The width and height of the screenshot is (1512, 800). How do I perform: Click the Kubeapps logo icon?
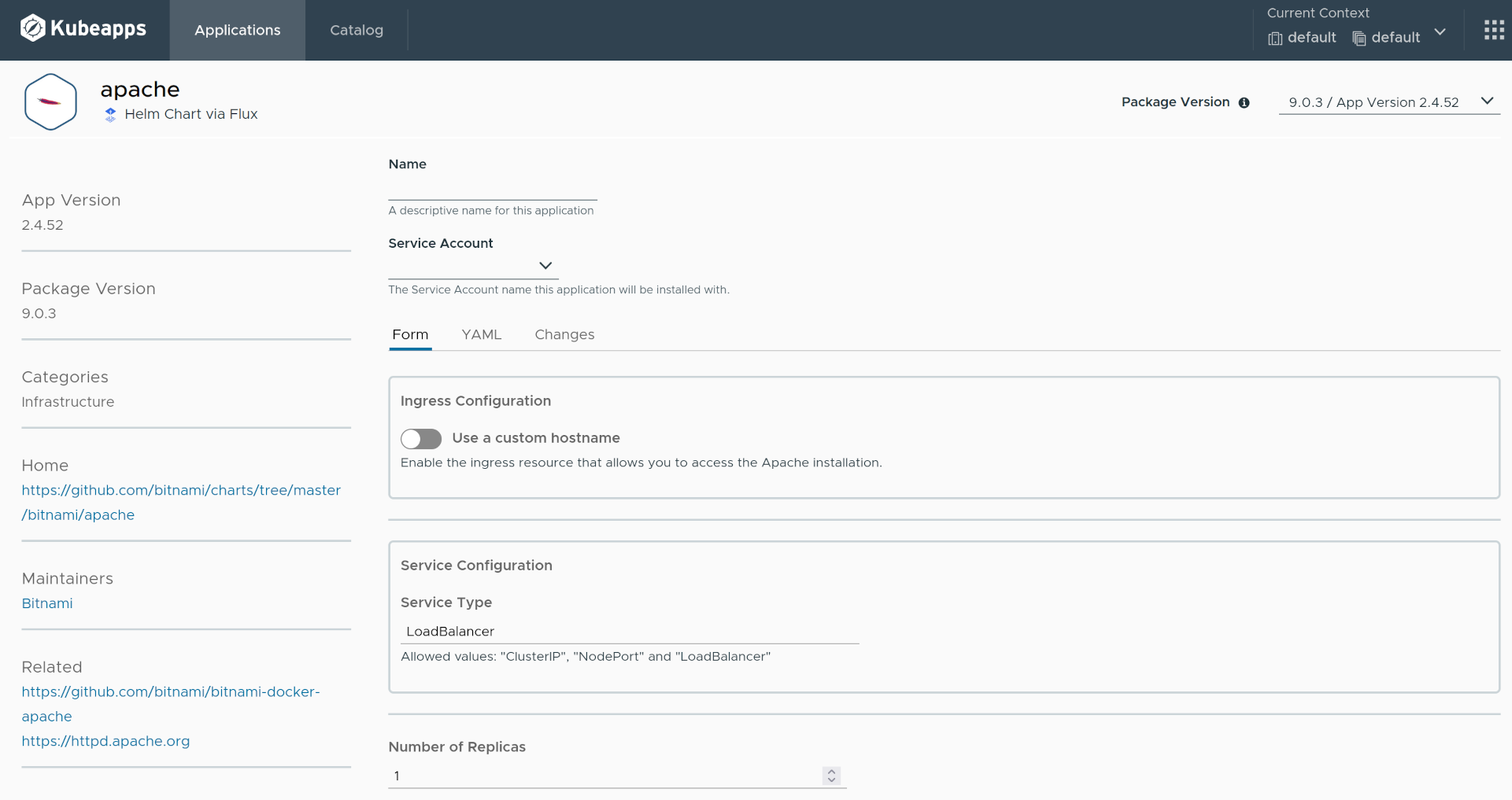(32, 29)
